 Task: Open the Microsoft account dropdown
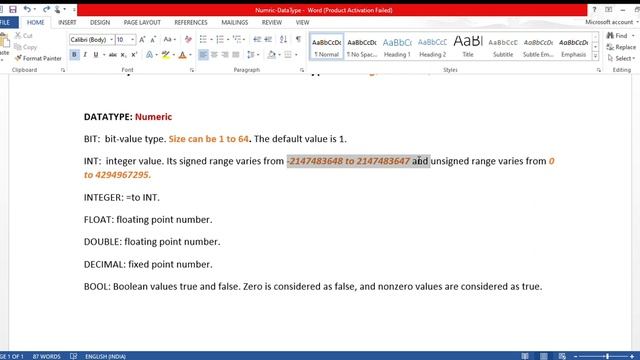[611, 22]
